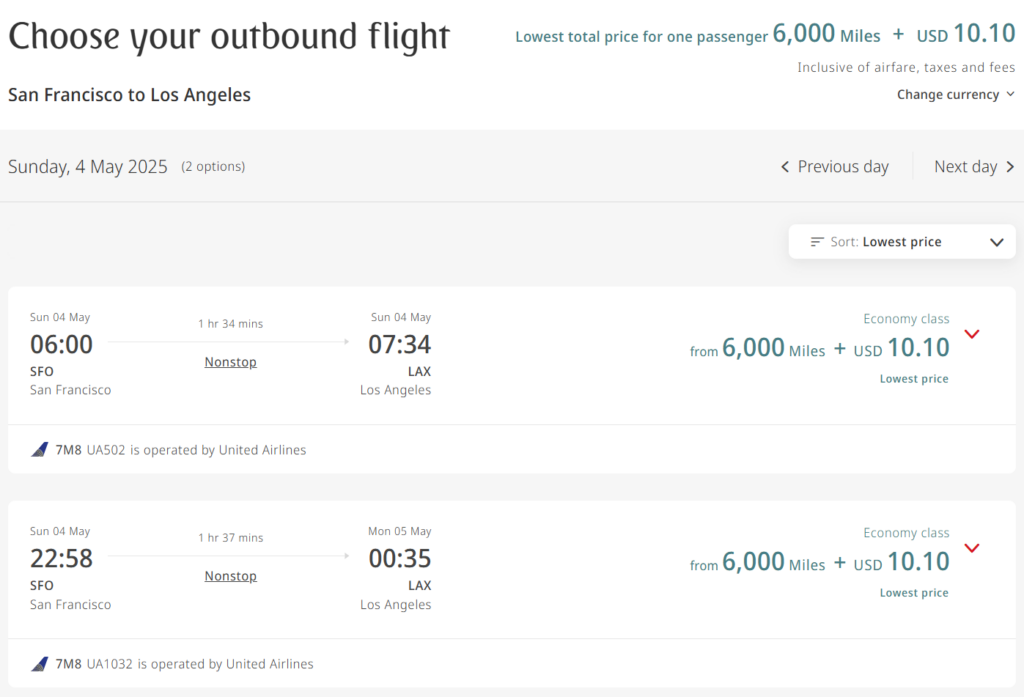Advance to the Next day

click(x=966, y=167)
